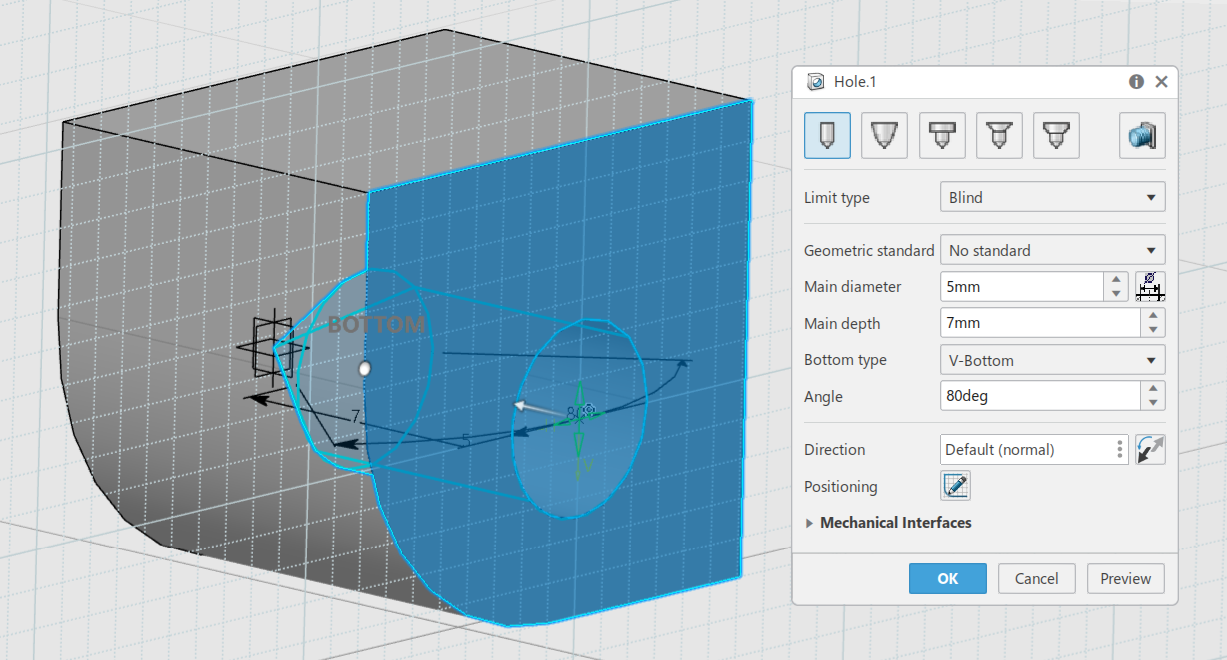Open the three-dot menu in the Direction field
The image size is (1227, 660).
[1120, 450]
